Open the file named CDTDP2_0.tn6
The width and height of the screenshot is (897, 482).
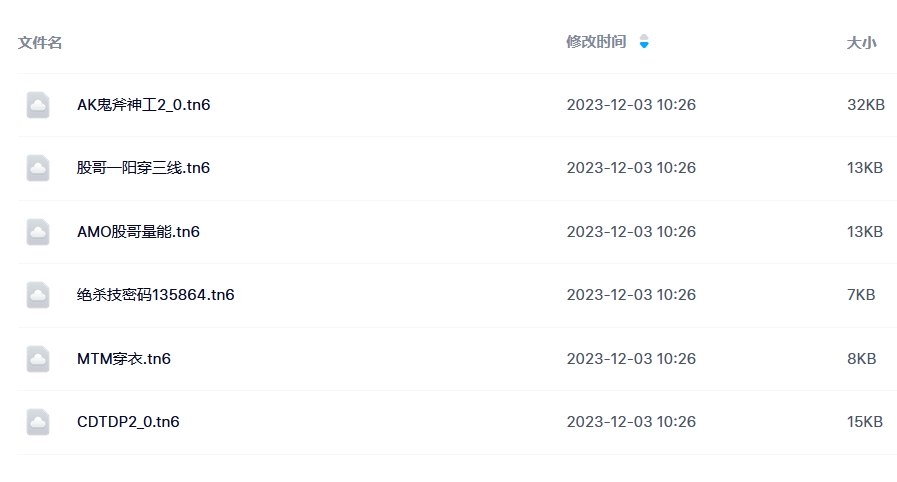[x=128, y=421]
